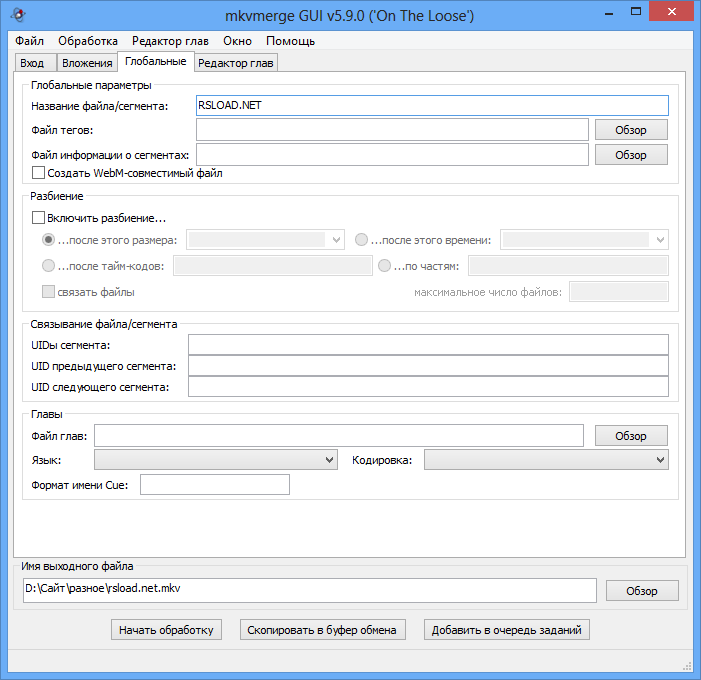Open the Обработка menu
The image size is (701, 680).
click(88, 41)
